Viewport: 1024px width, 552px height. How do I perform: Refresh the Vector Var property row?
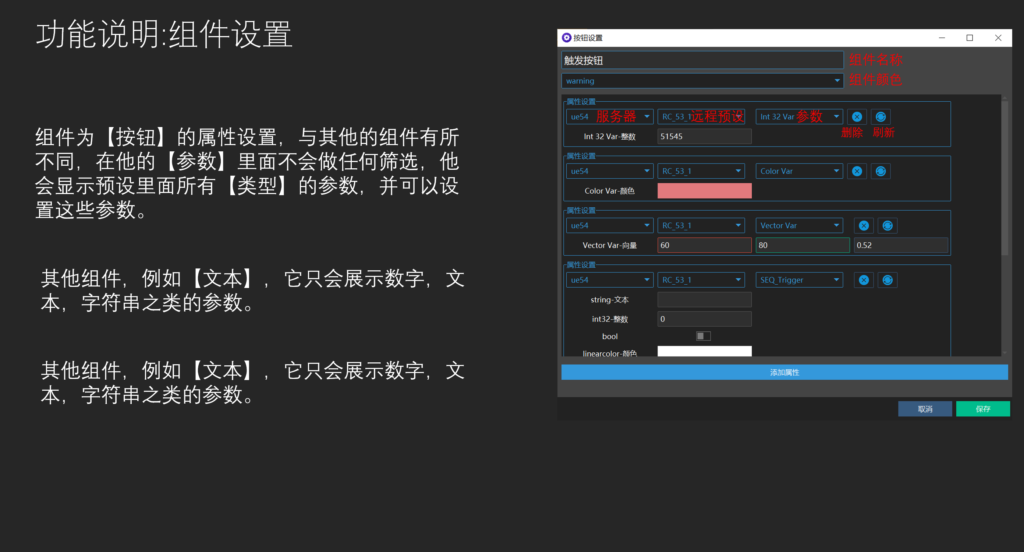[887, 225]
